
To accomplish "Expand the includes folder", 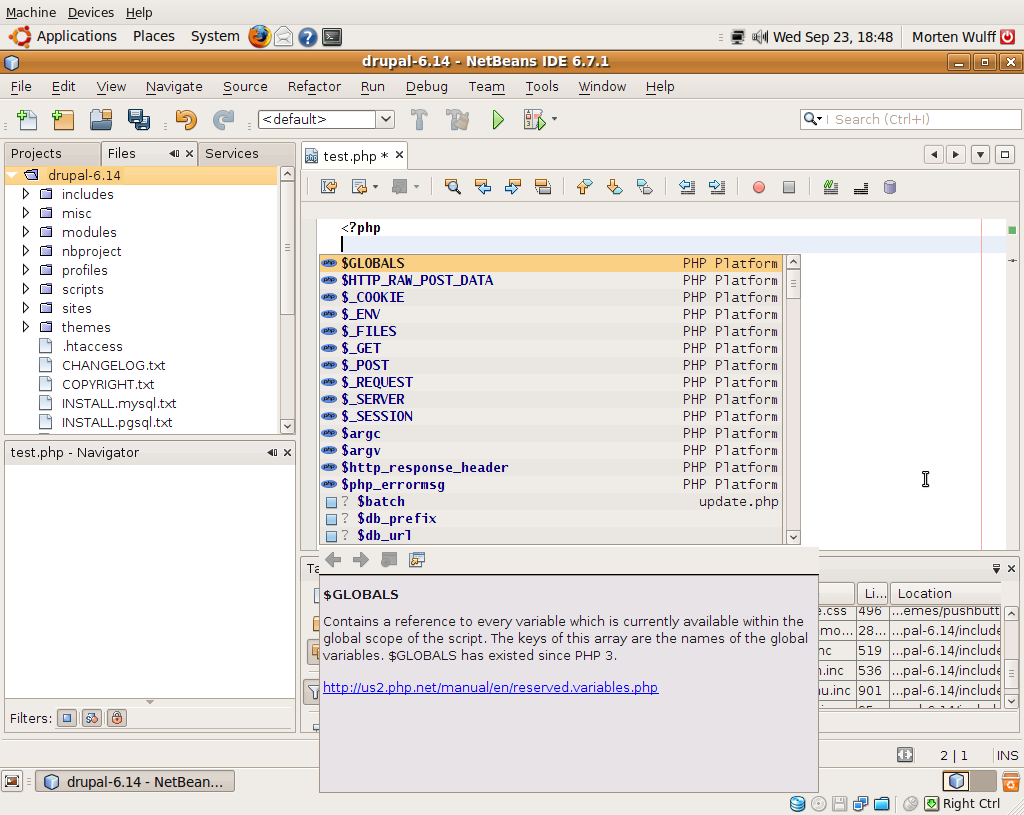I will coord(25,194).
